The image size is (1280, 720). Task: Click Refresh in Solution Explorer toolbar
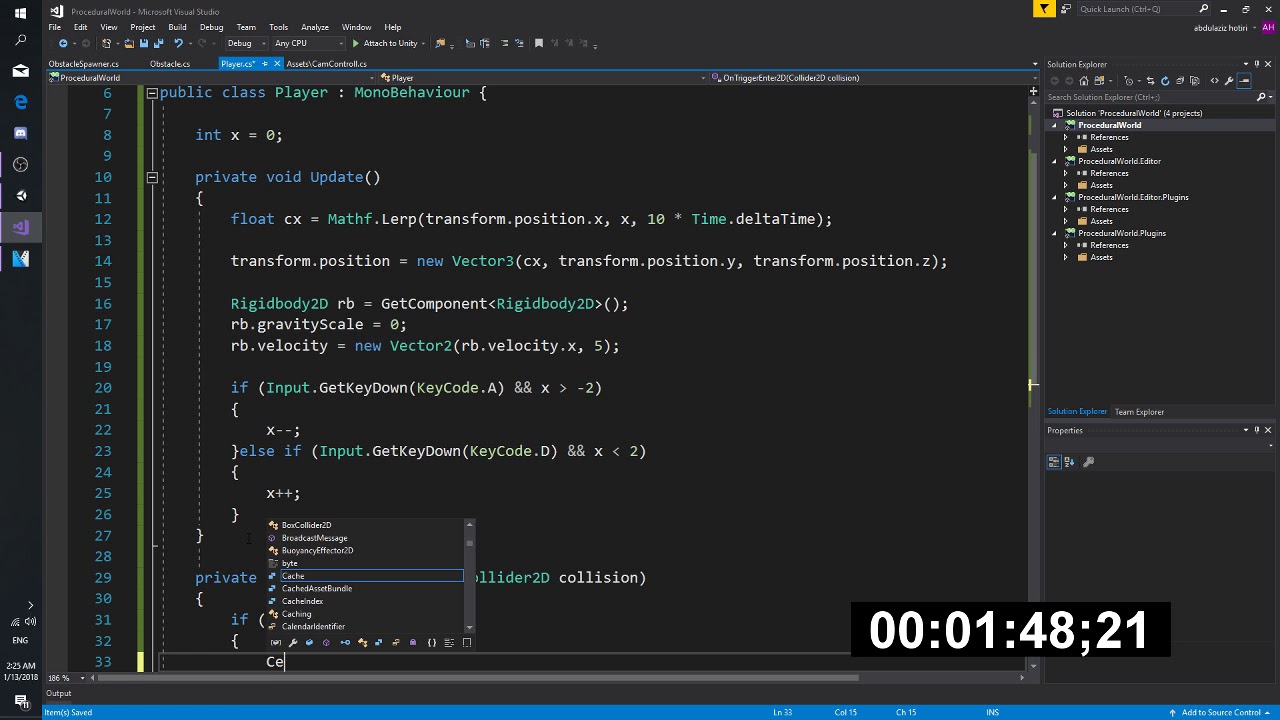(1165, 80)
